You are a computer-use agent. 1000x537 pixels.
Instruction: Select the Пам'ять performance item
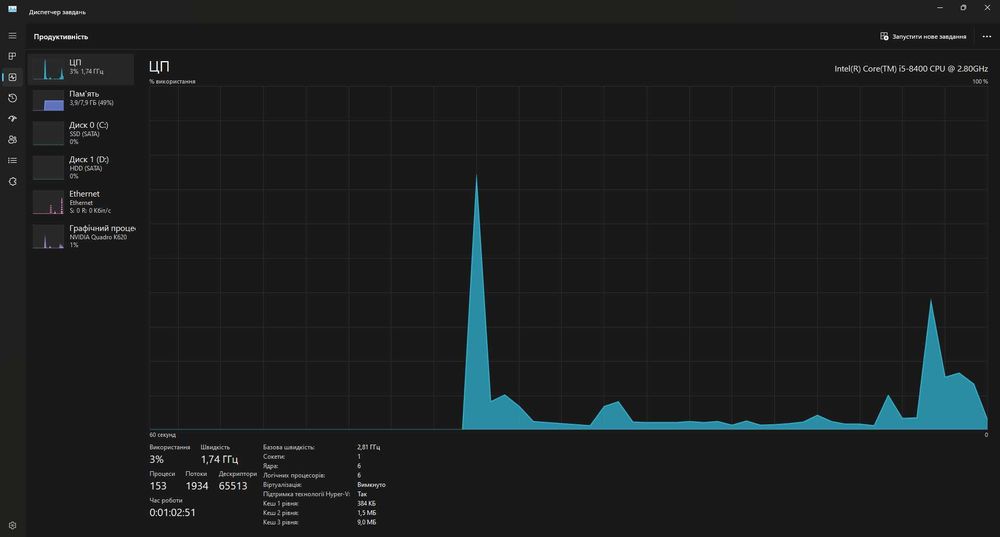click(x=81, y=101)
